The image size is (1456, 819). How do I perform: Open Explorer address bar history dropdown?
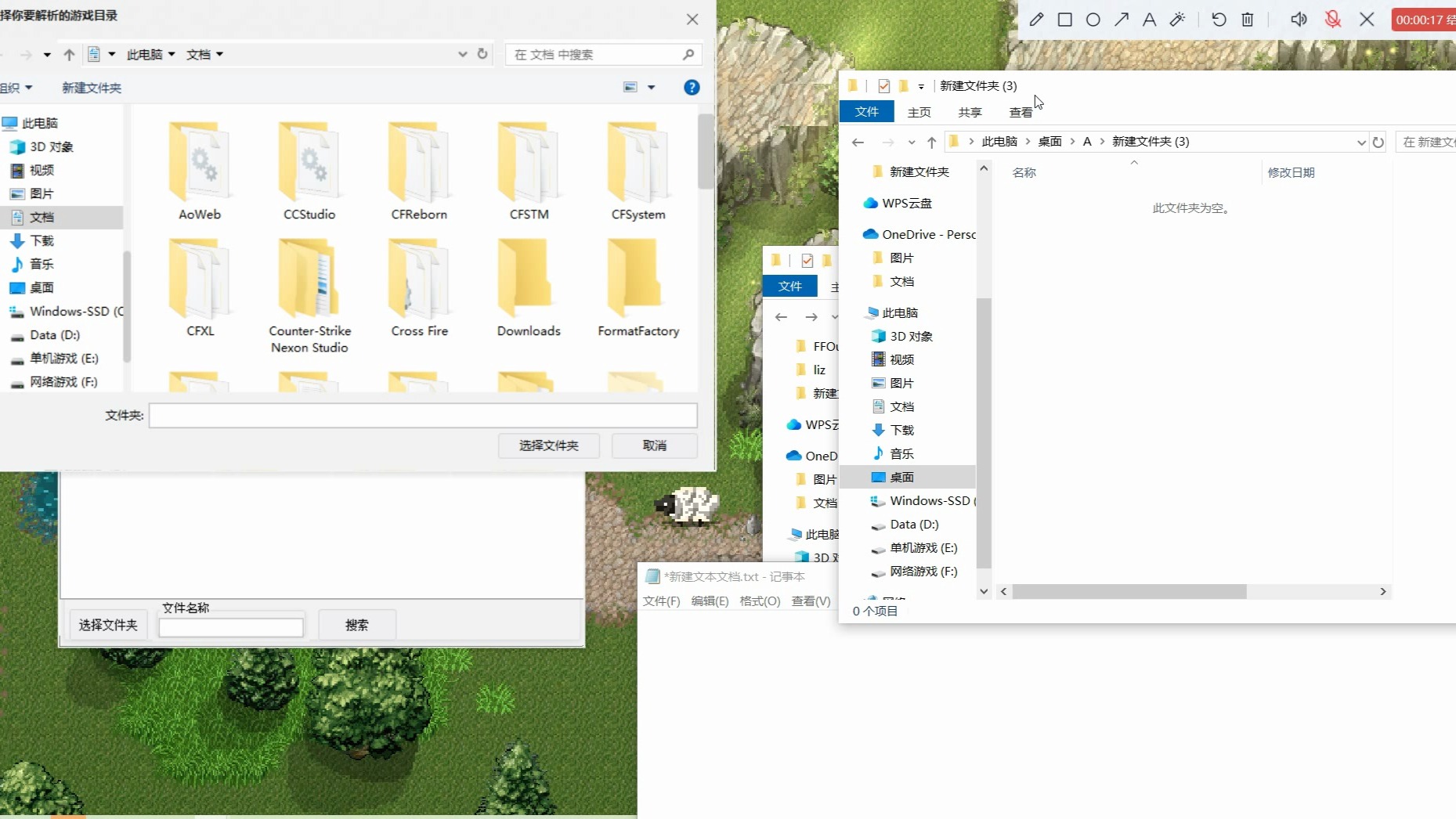(1361, 142)
